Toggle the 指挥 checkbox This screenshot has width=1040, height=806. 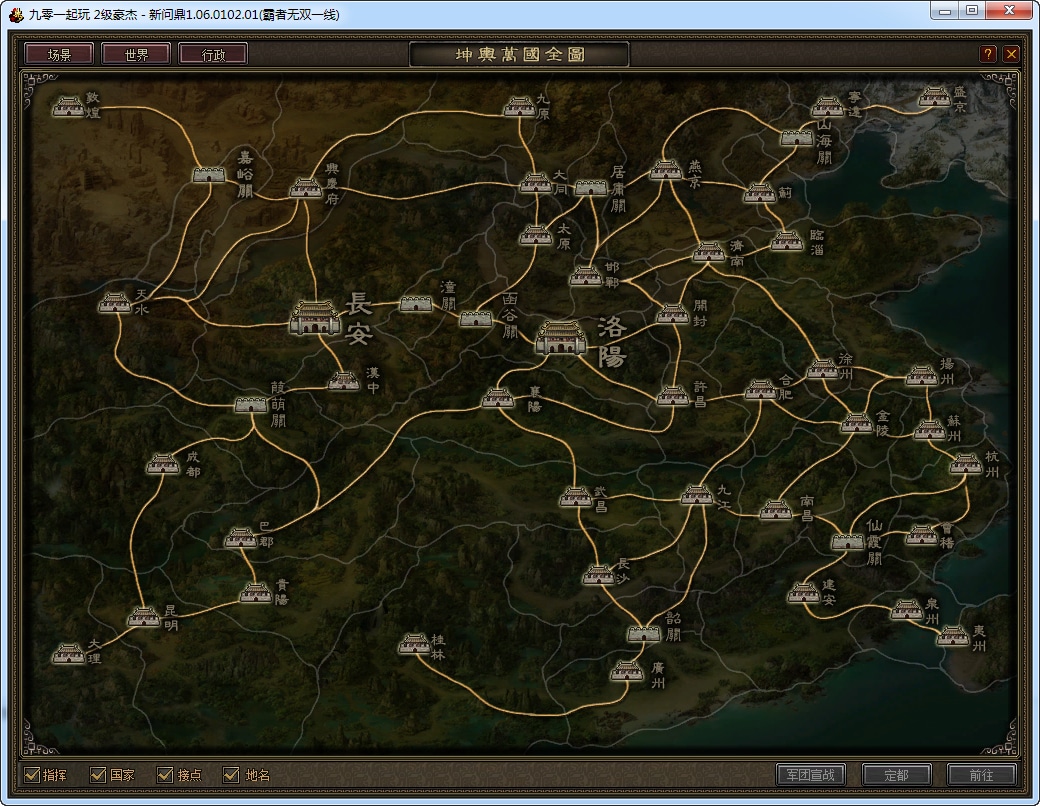pyautogui.click(x=32, y=775)
